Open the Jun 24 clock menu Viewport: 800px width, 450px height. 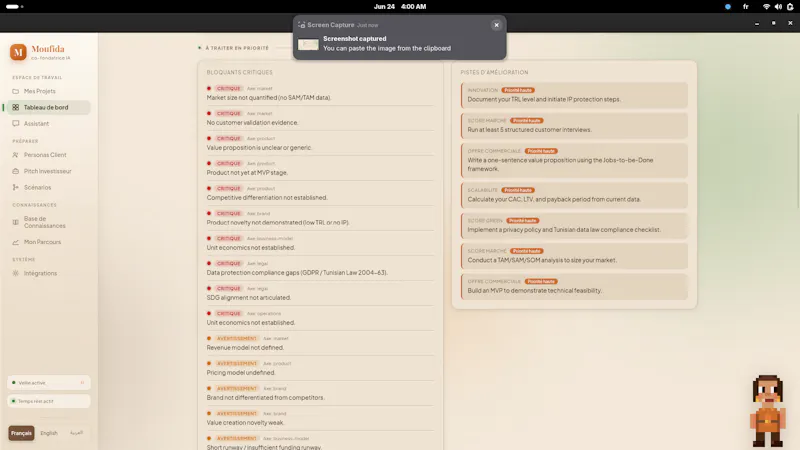(x=400, y=7)
